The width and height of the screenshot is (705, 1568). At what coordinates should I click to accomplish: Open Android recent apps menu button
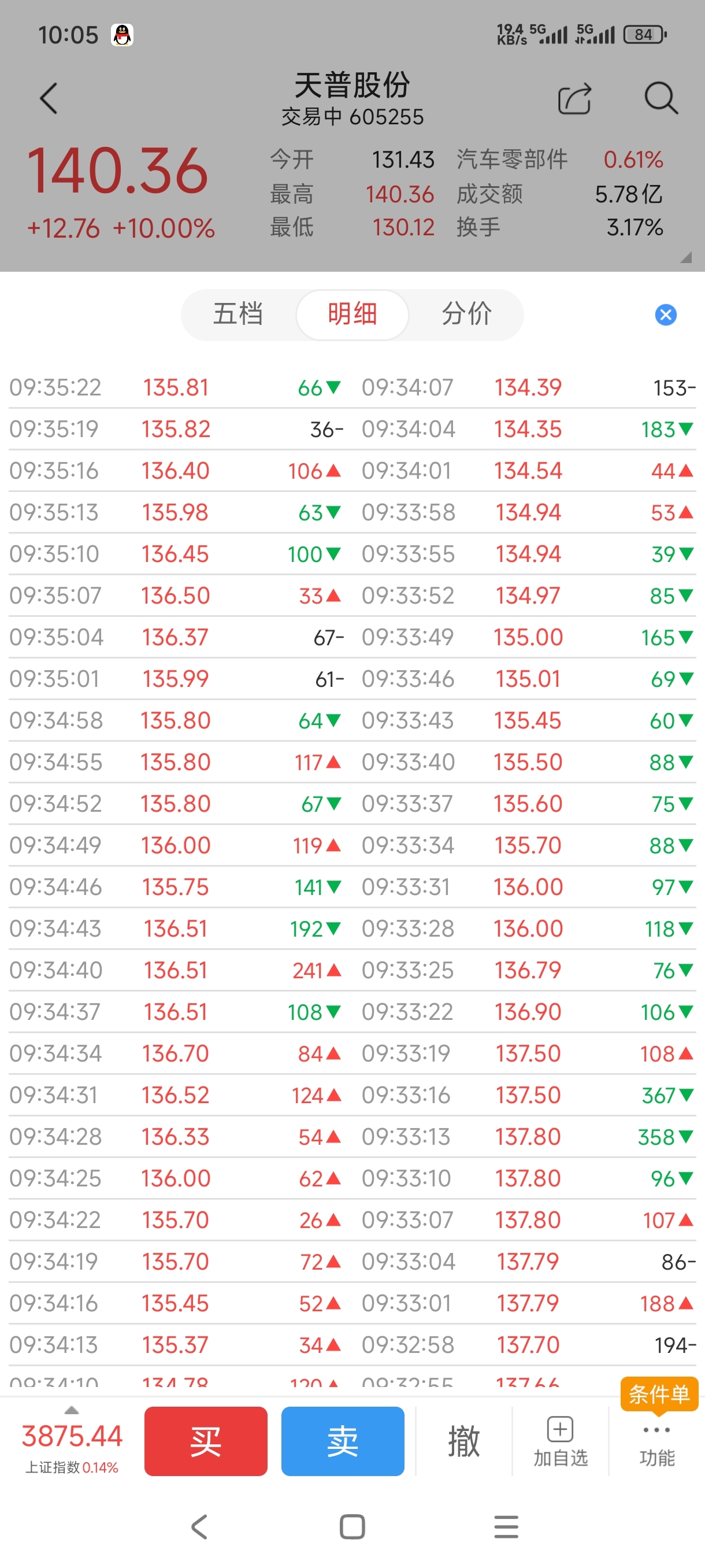pyautogui.click(x=506, y=1526)
